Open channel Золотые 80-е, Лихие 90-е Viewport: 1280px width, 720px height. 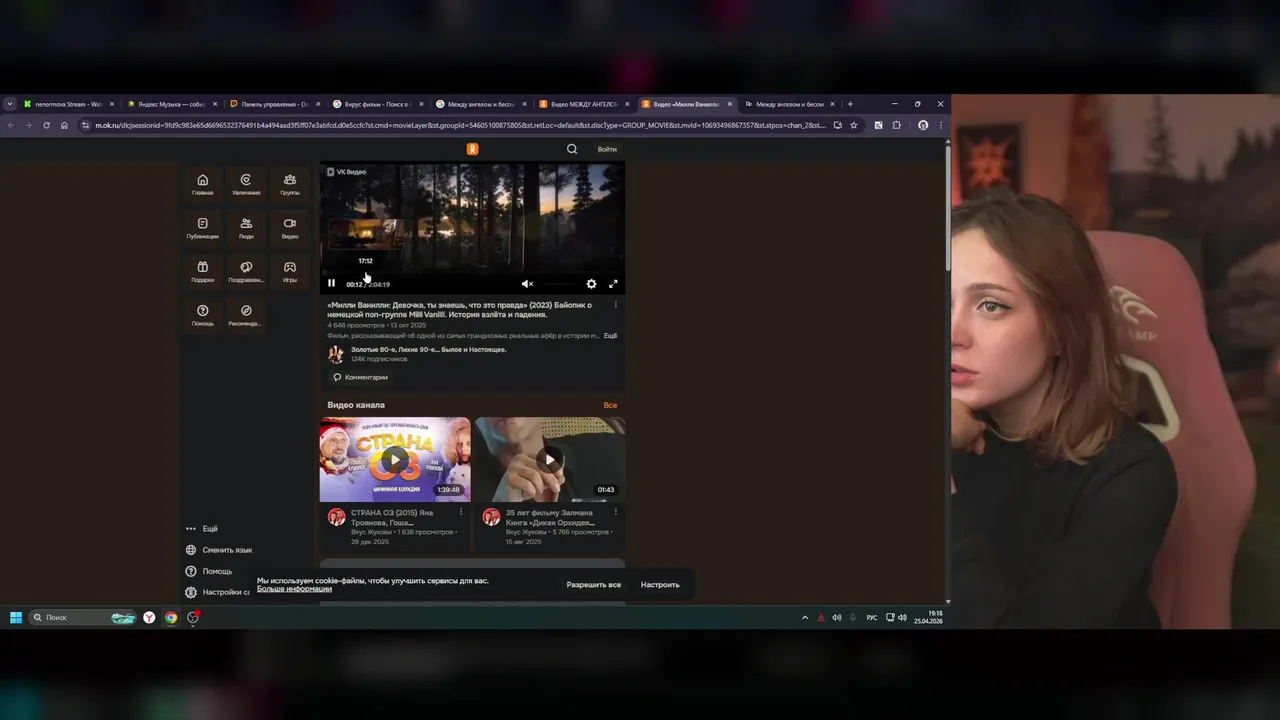(x=428, y=350)
